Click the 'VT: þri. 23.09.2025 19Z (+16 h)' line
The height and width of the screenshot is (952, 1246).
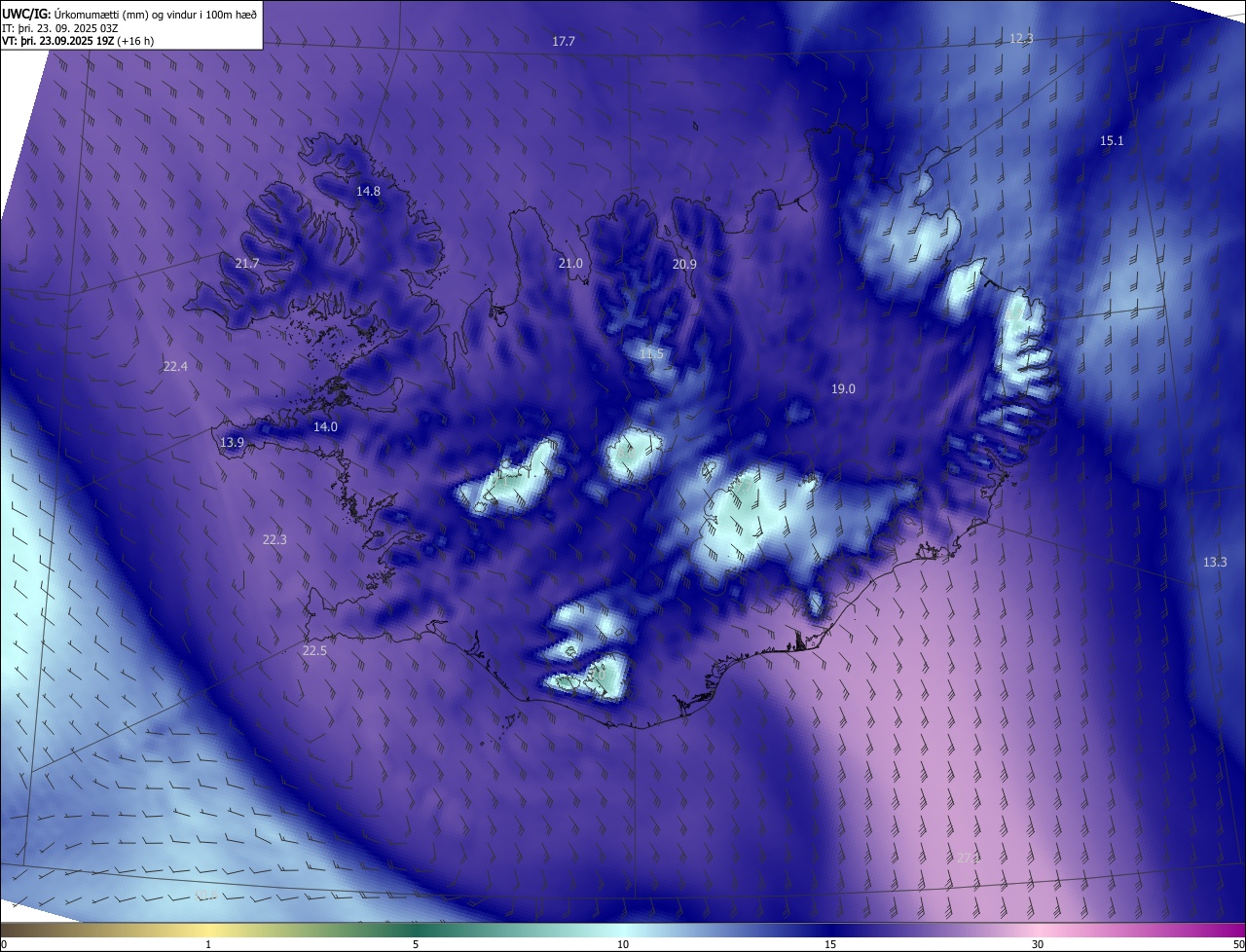click(x=78, y=41)
